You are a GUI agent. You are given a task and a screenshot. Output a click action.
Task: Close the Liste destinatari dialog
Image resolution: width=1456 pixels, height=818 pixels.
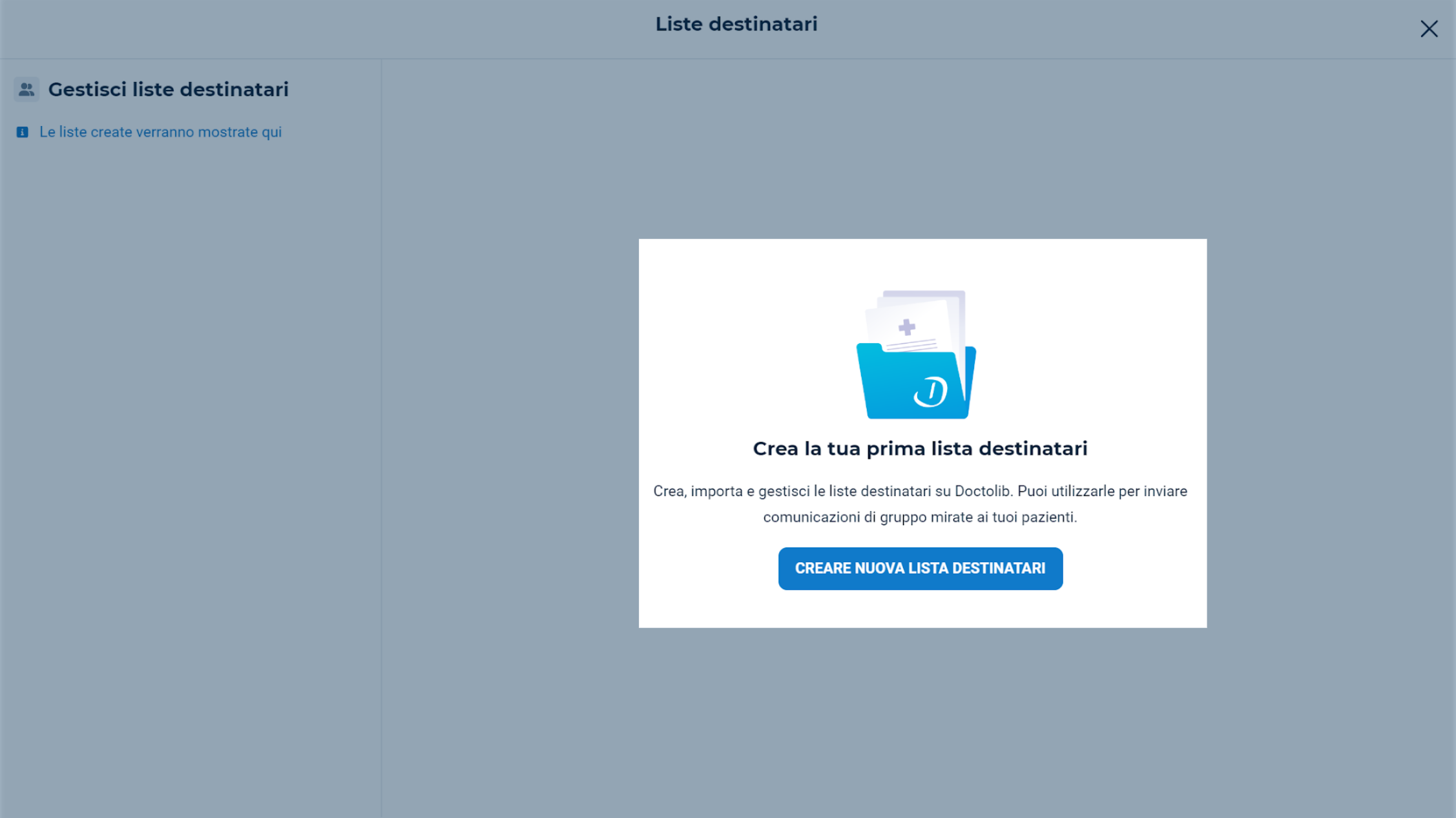pos(1428,28)
